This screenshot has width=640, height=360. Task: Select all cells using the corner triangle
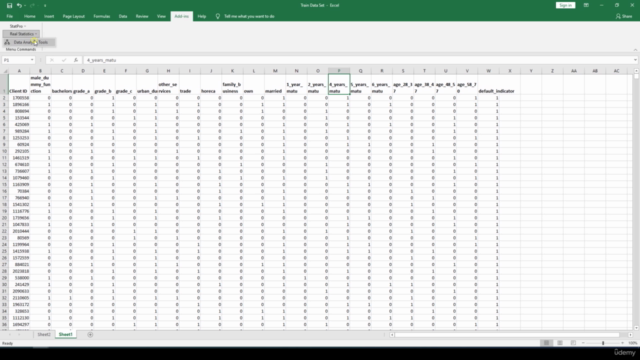click(4, 71)
